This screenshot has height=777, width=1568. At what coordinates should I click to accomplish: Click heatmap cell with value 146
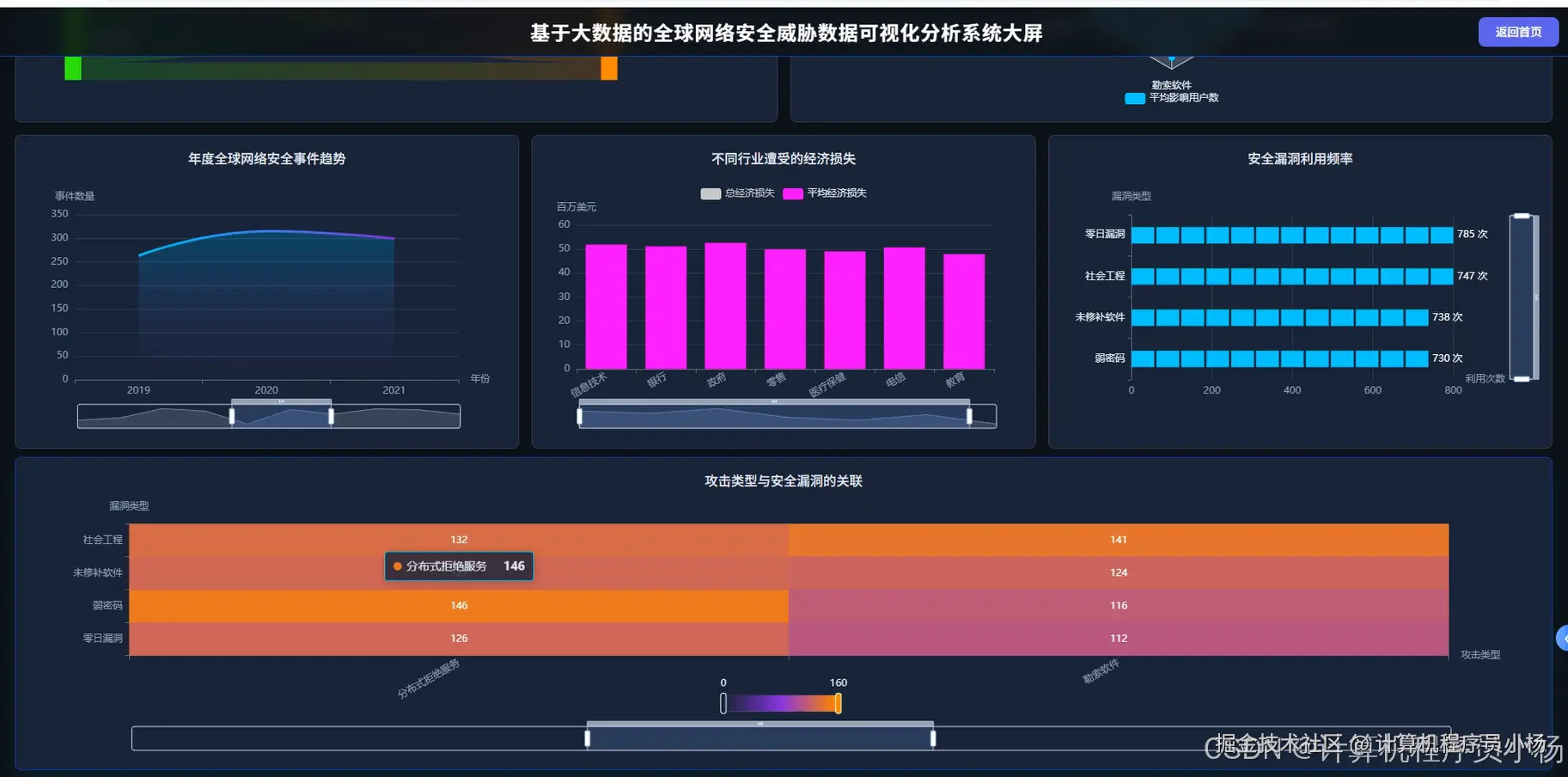(459, 606)
